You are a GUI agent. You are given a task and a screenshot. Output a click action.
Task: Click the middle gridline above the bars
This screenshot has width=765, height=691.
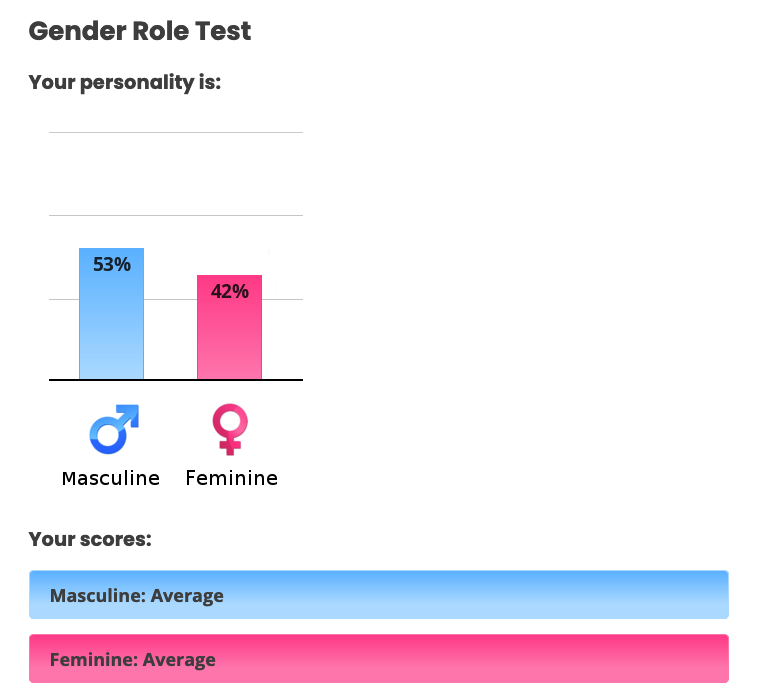point(176,215)
